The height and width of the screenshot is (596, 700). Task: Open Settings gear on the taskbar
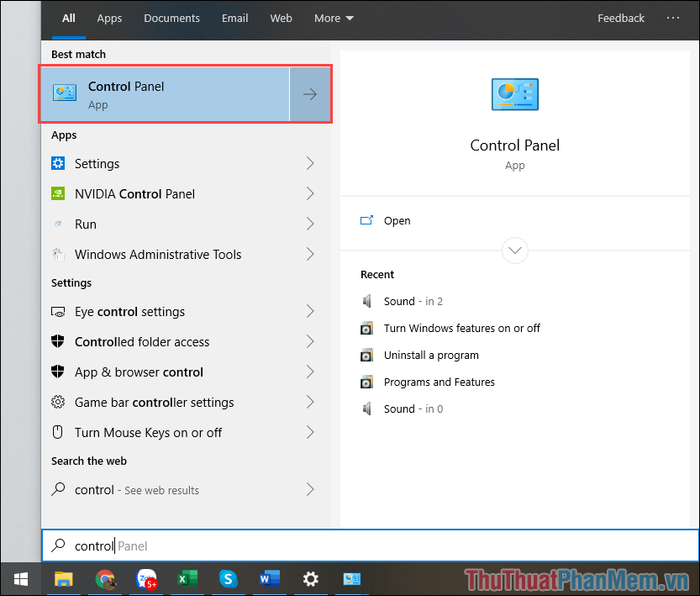(x=311, y=579)
